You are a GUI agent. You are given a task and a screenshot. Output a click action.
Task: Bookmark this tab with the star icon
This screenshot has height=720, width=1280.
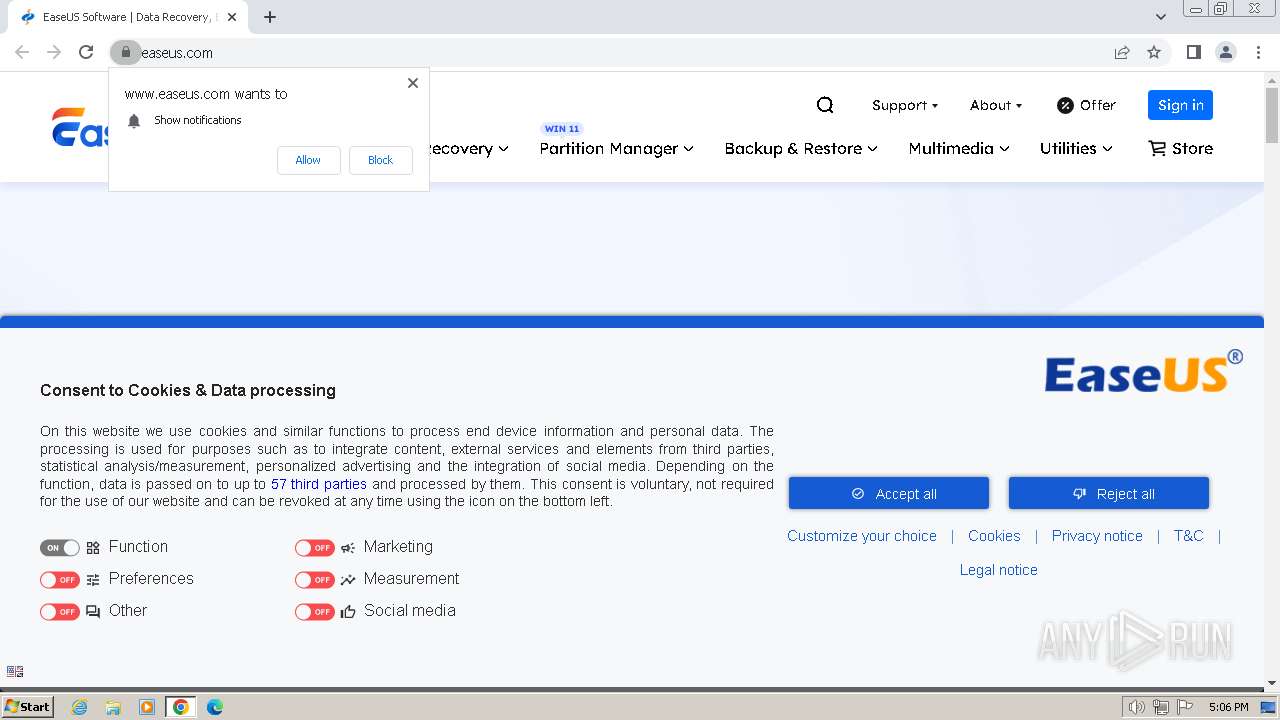pyautogui.click(x=1154, y=52)
